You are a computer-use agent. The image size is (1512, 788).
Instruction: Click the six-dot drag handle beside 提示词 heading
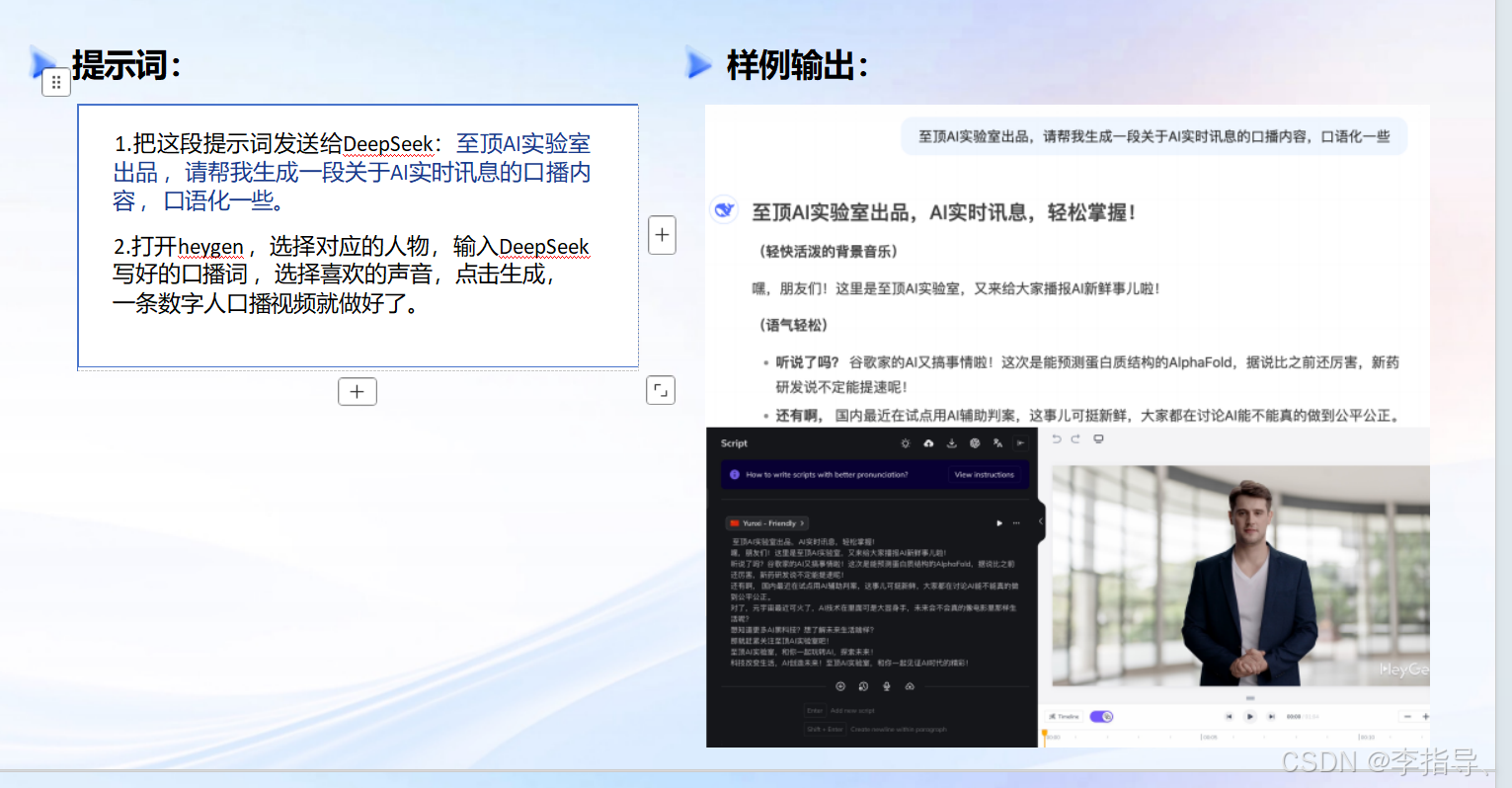[x=56, y=83]
